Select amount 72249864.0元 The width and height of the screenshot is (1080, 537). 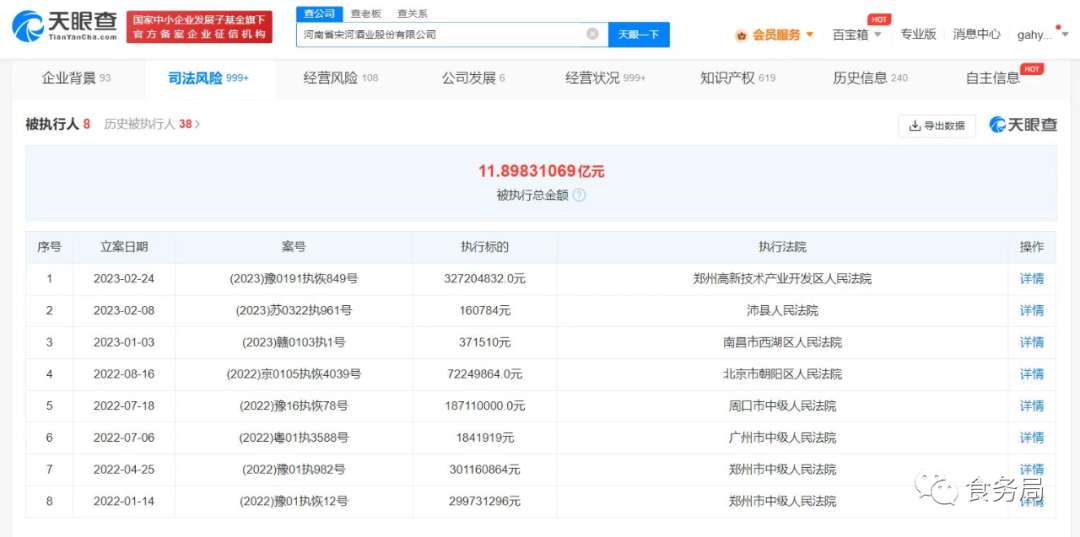point(485,374)
